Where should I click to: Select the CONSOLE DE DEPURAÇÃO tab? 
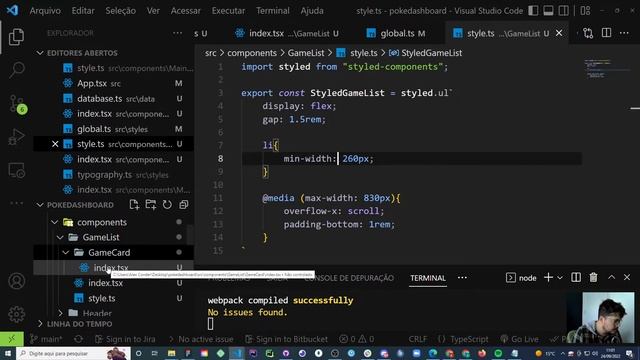[x=349, y=278]
